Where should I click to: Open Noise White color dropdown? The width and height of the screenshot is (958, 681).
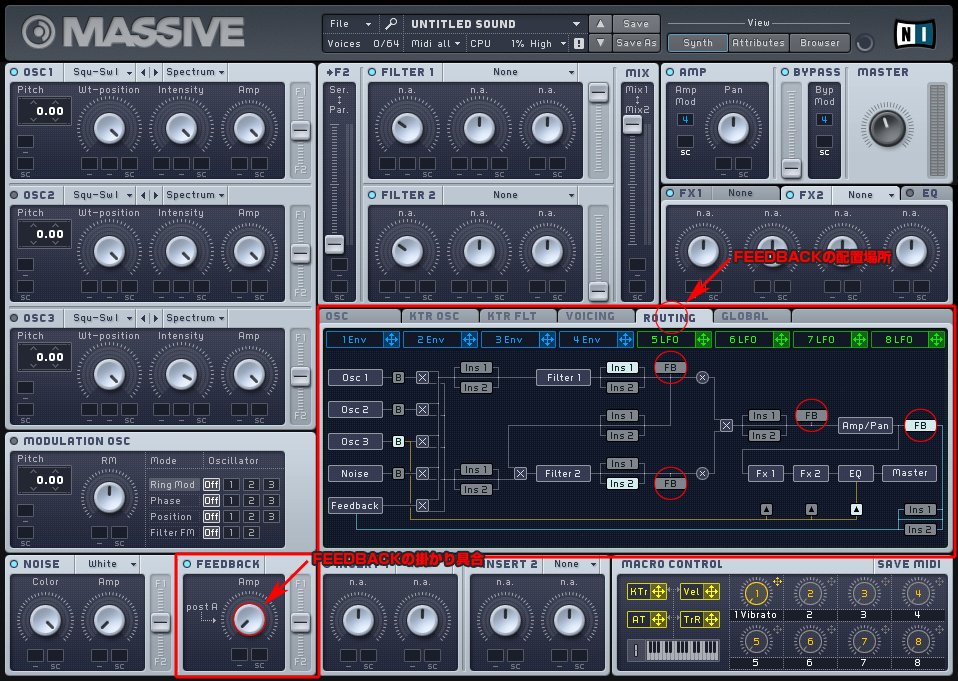108,564
